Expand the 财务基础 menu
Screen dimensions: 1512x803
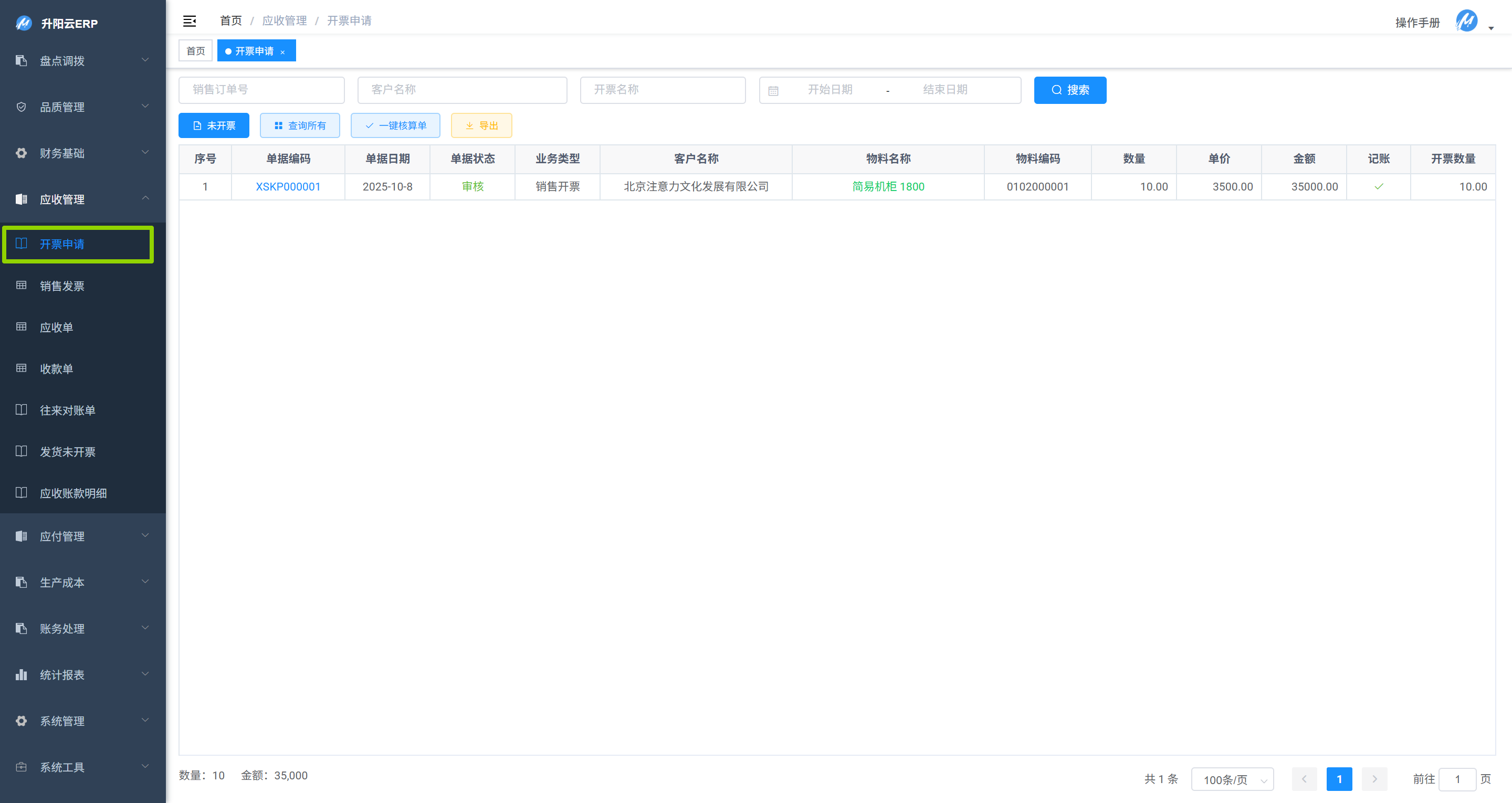pyautogui.click(x=82, y=153)
